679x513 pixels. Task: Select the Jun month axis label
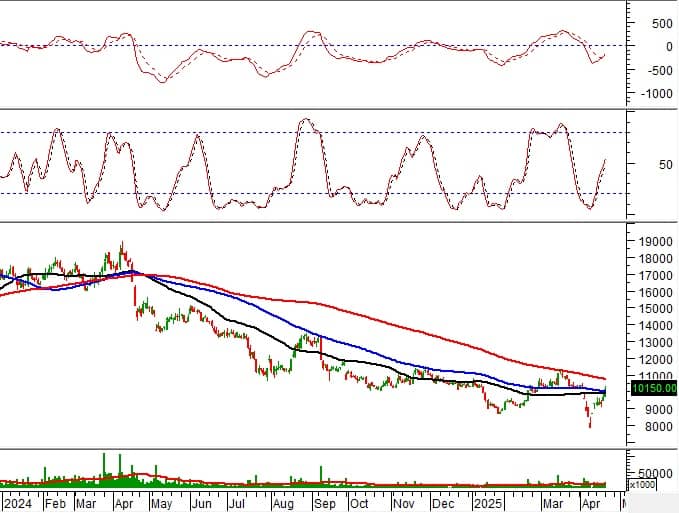201,503
